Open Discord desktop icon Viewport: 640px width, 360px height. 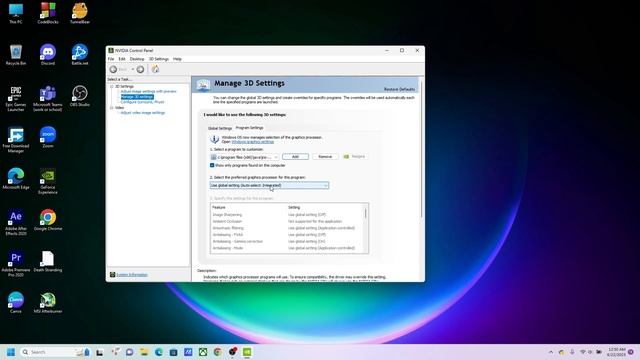pyautogui.click(x=48, y=55)
